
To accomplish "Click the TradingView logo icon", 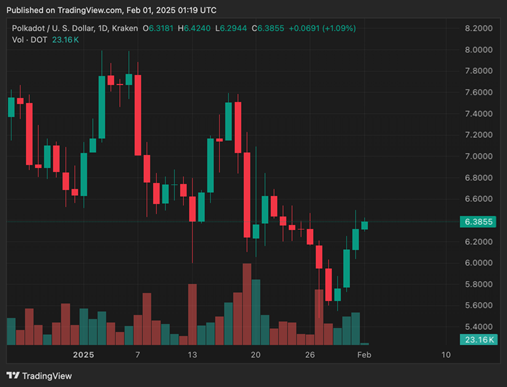I will tap(13, 376).
